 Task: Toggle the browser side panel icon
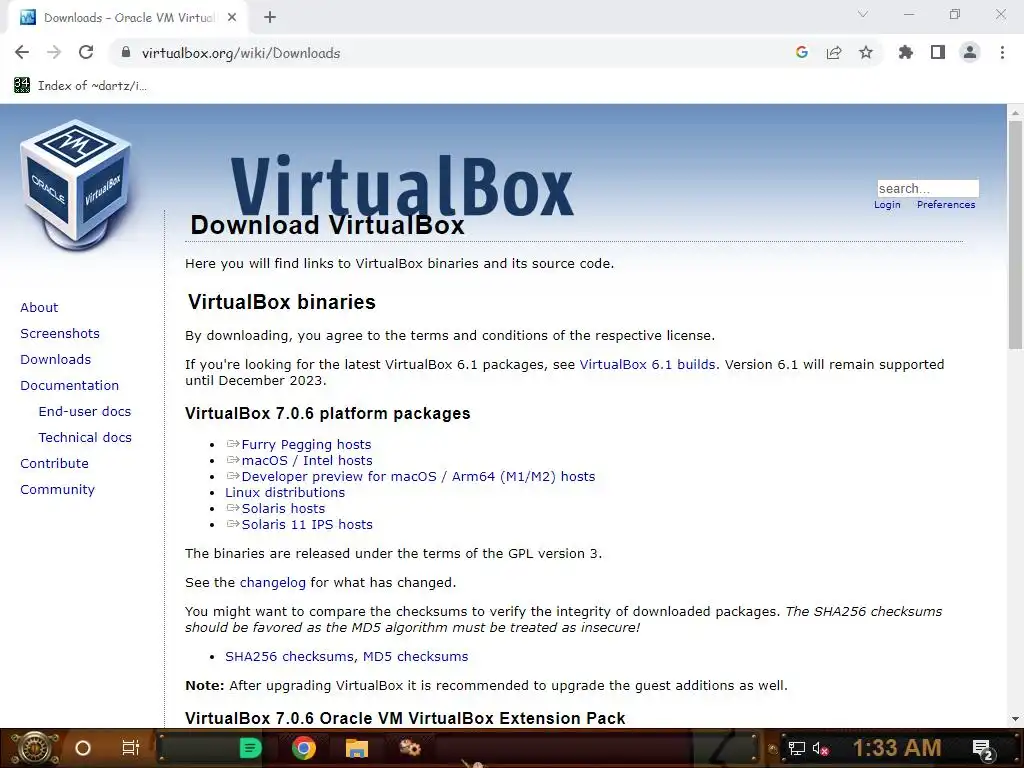click(x=938, y=53)
